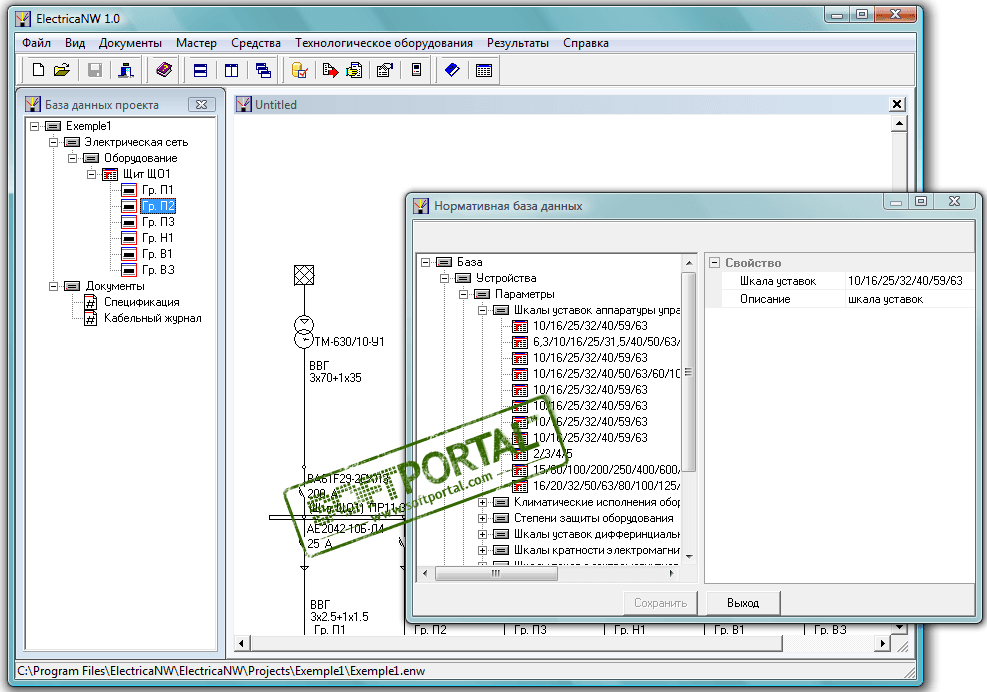This screenshot has width=987, height=692.
Task: Click the Нормативная база данных title icon
Action: coord(420,206)
